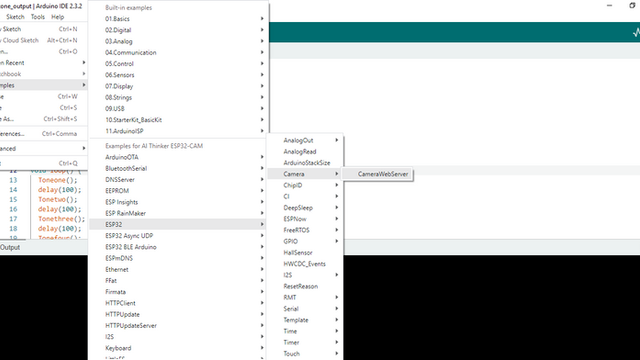Open the FFat examples
The width and height of the screenshot is (640, 360).
coord(178,280)
